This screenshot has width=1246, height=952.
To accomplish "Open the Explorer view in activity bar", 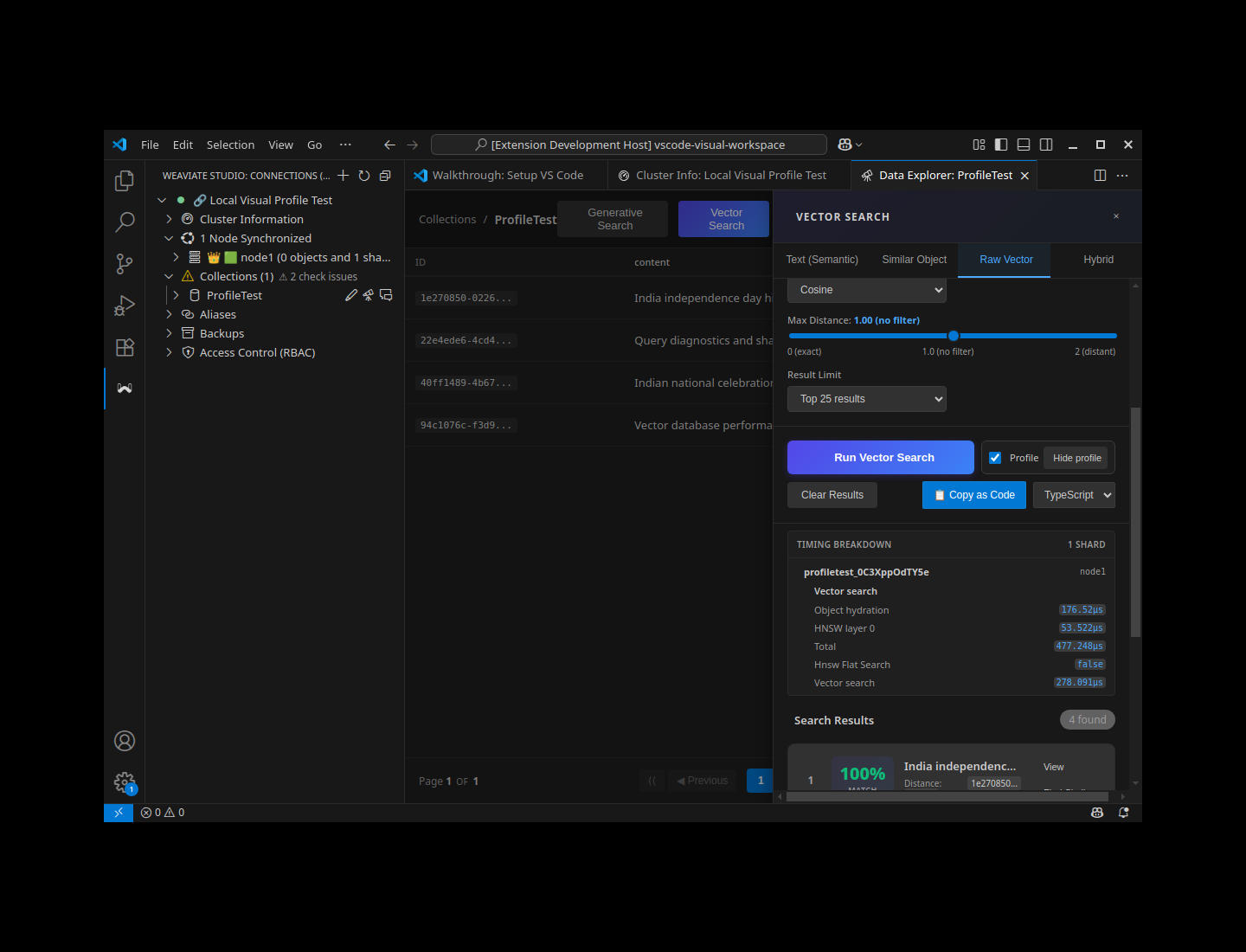I will (x=125, y=181).
